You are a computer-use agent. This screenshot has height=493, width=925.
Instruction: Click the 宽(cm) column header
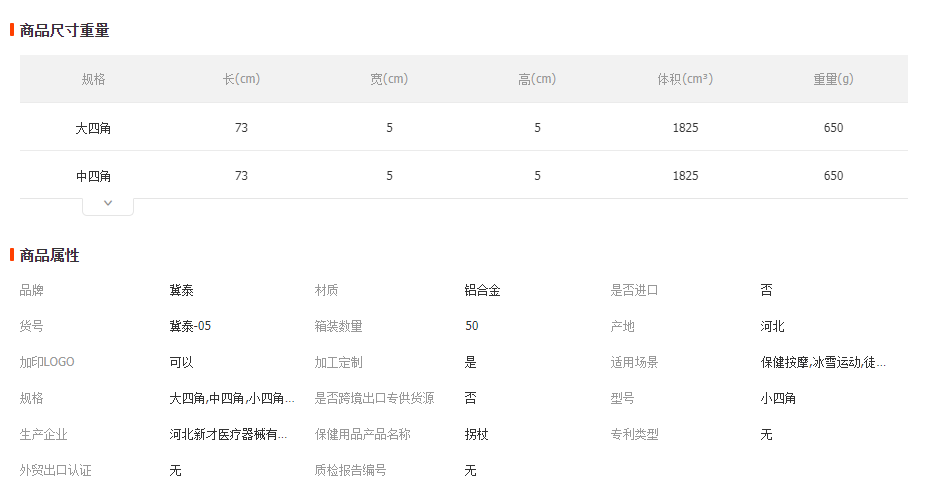click(389, 79)
